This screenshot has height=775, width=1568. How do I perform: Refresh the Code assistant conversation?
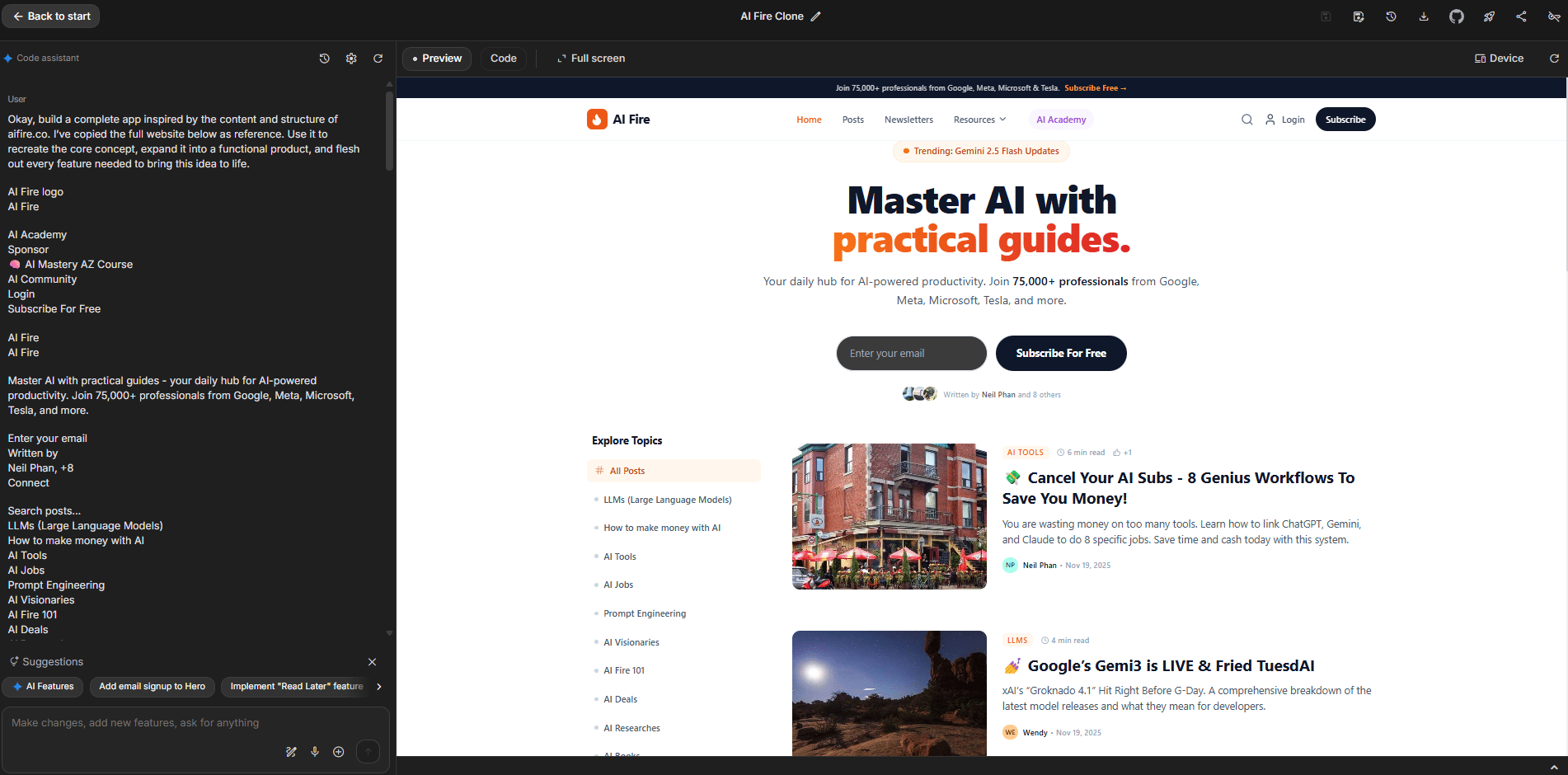click(378, 59)
